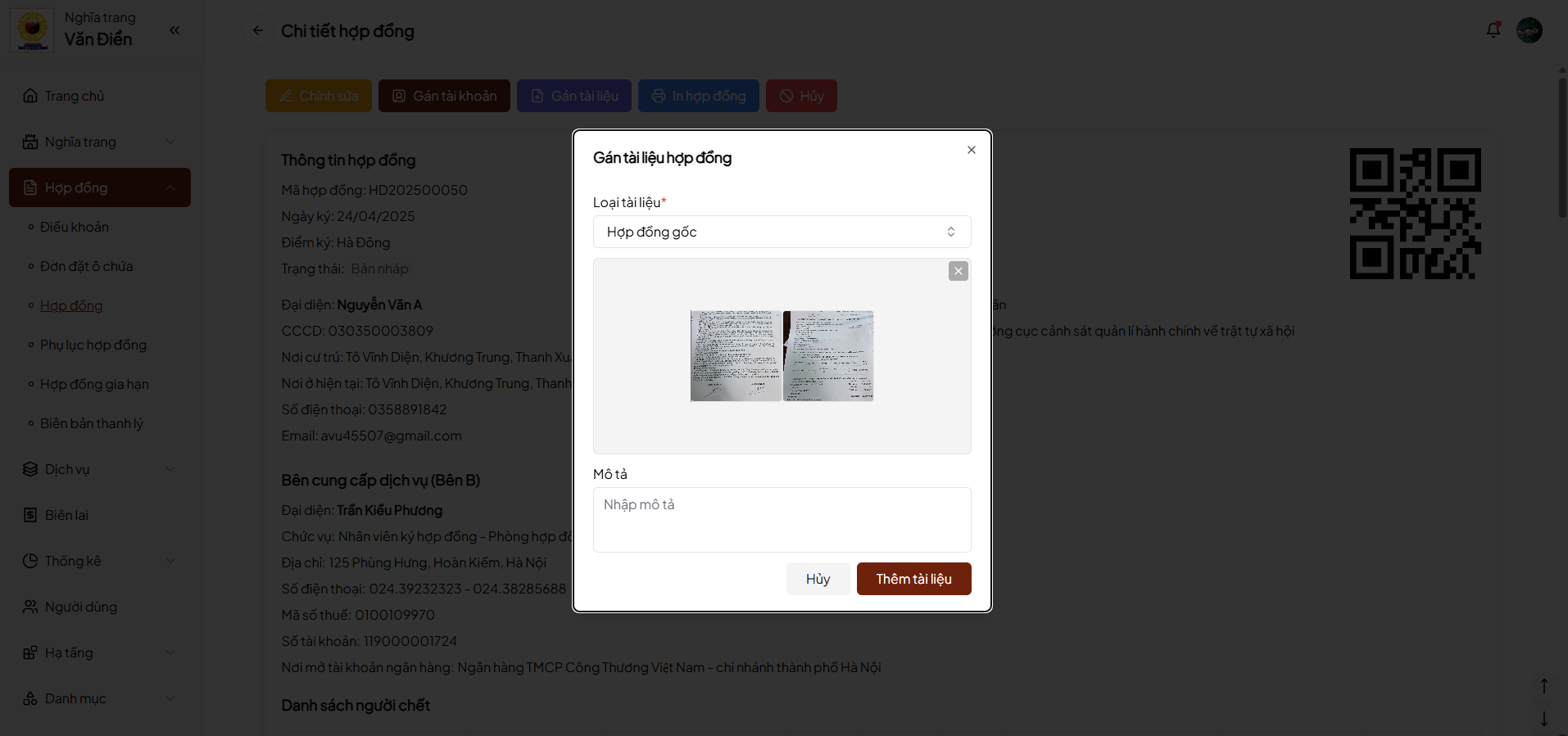Open Trang chủ in the sidebar
This screenshot has width=1568, height=736.
pos(74,96)
